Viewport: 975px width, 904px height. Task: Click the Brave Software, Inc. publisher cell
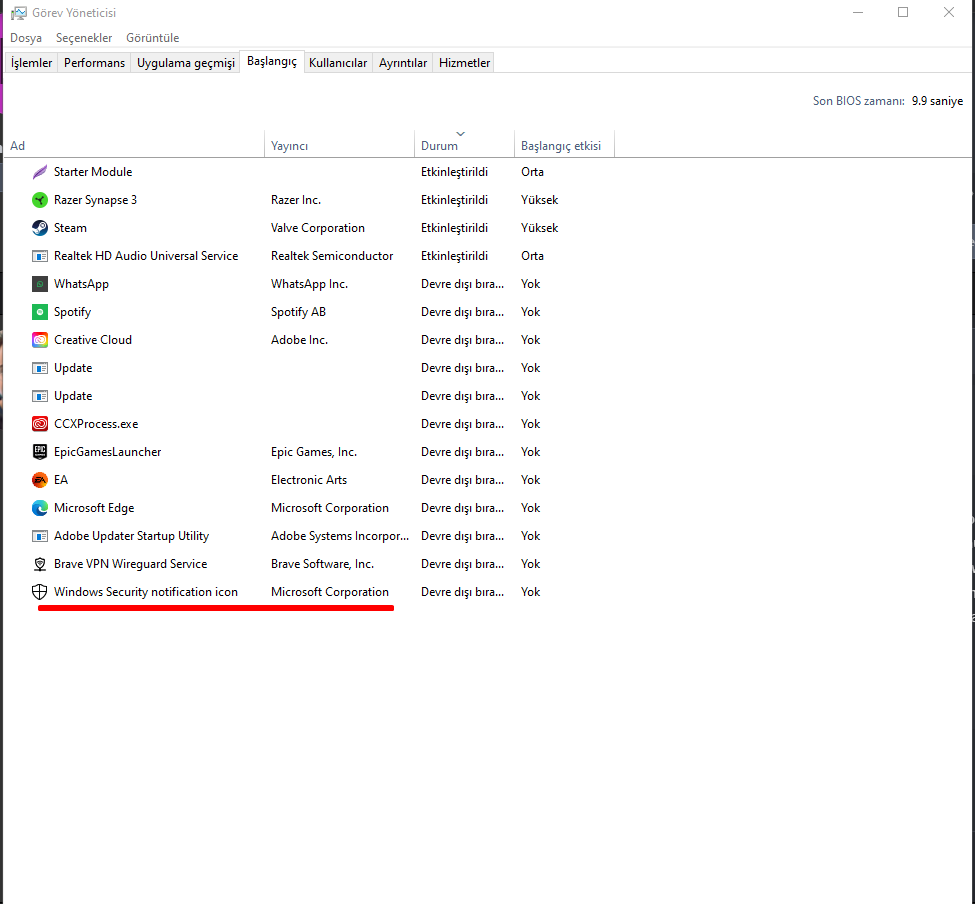point(323,564)
